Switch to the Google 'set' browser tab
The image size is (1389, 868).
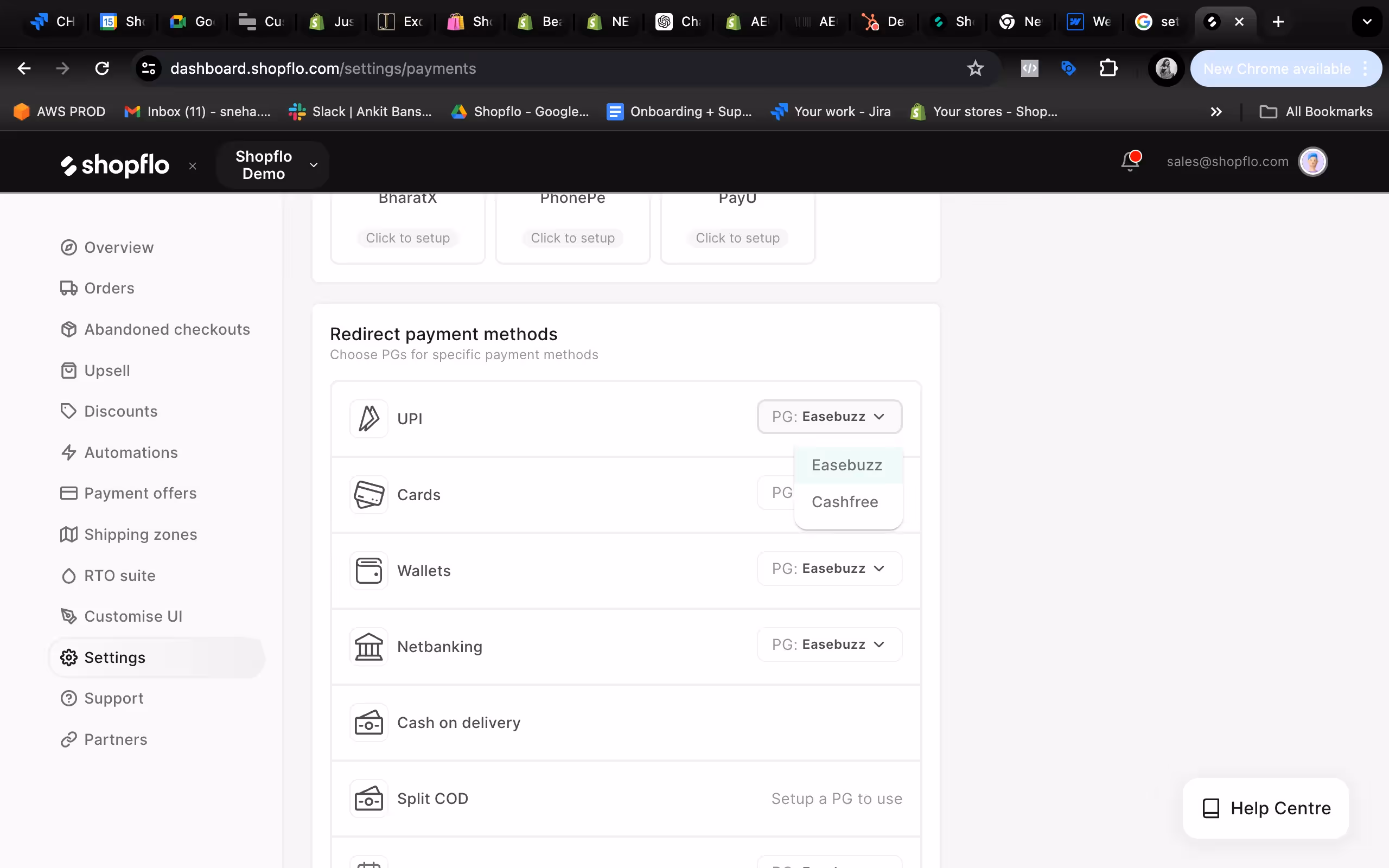click(x=1157, y=22)
